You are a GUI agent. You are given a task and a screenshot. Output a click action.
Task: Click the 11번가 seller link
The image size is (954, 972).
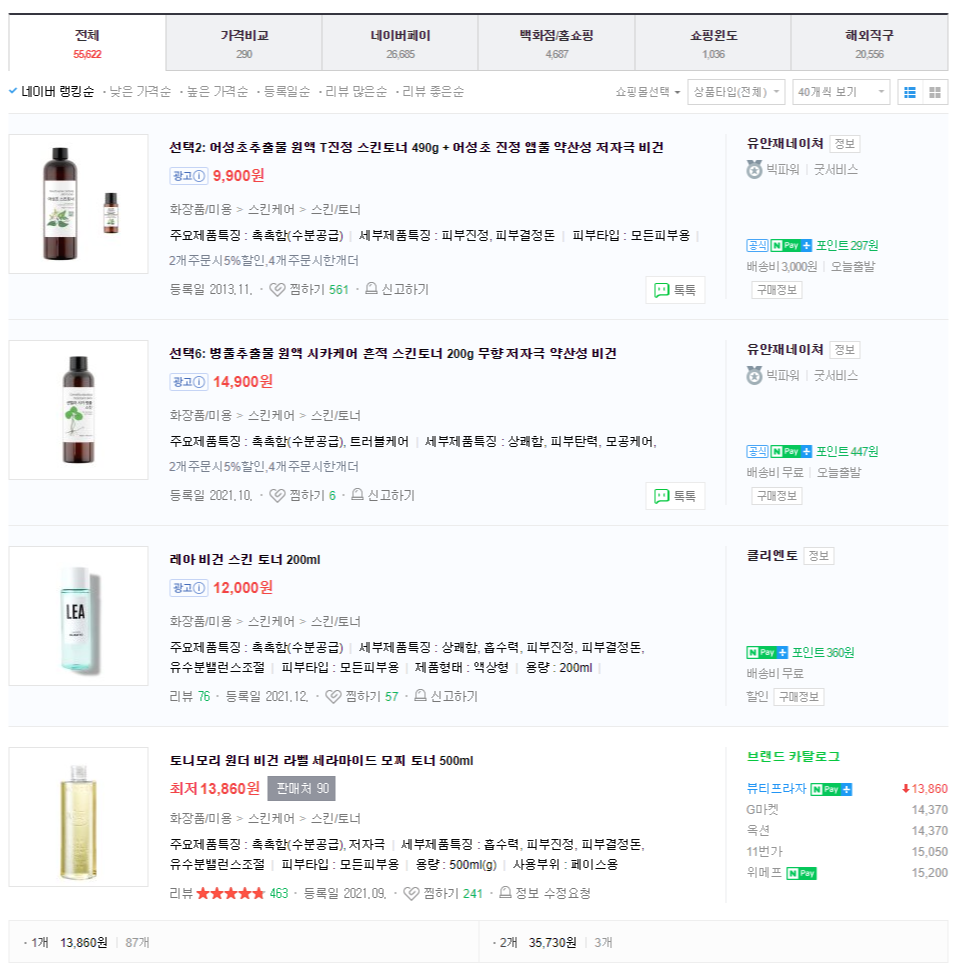pyautogui.click(x=765, y=852)
